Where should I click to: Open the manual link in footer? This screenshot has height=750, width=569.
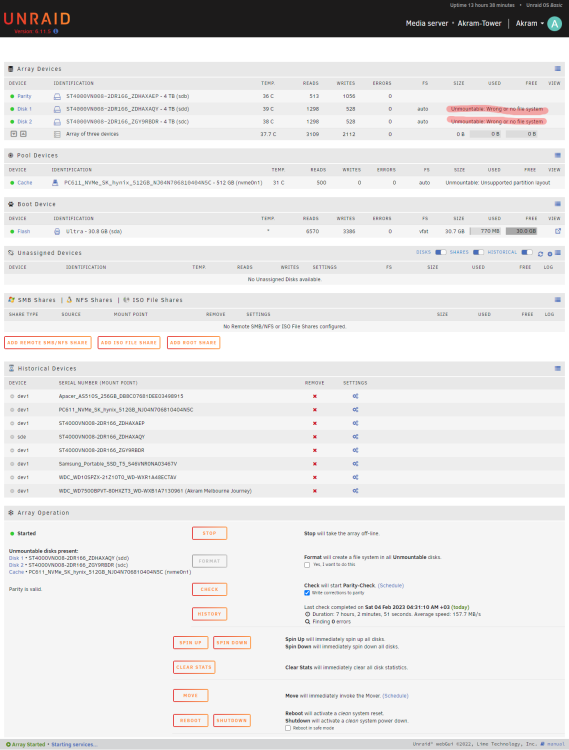pyautogui.click(x=556, y=744)
